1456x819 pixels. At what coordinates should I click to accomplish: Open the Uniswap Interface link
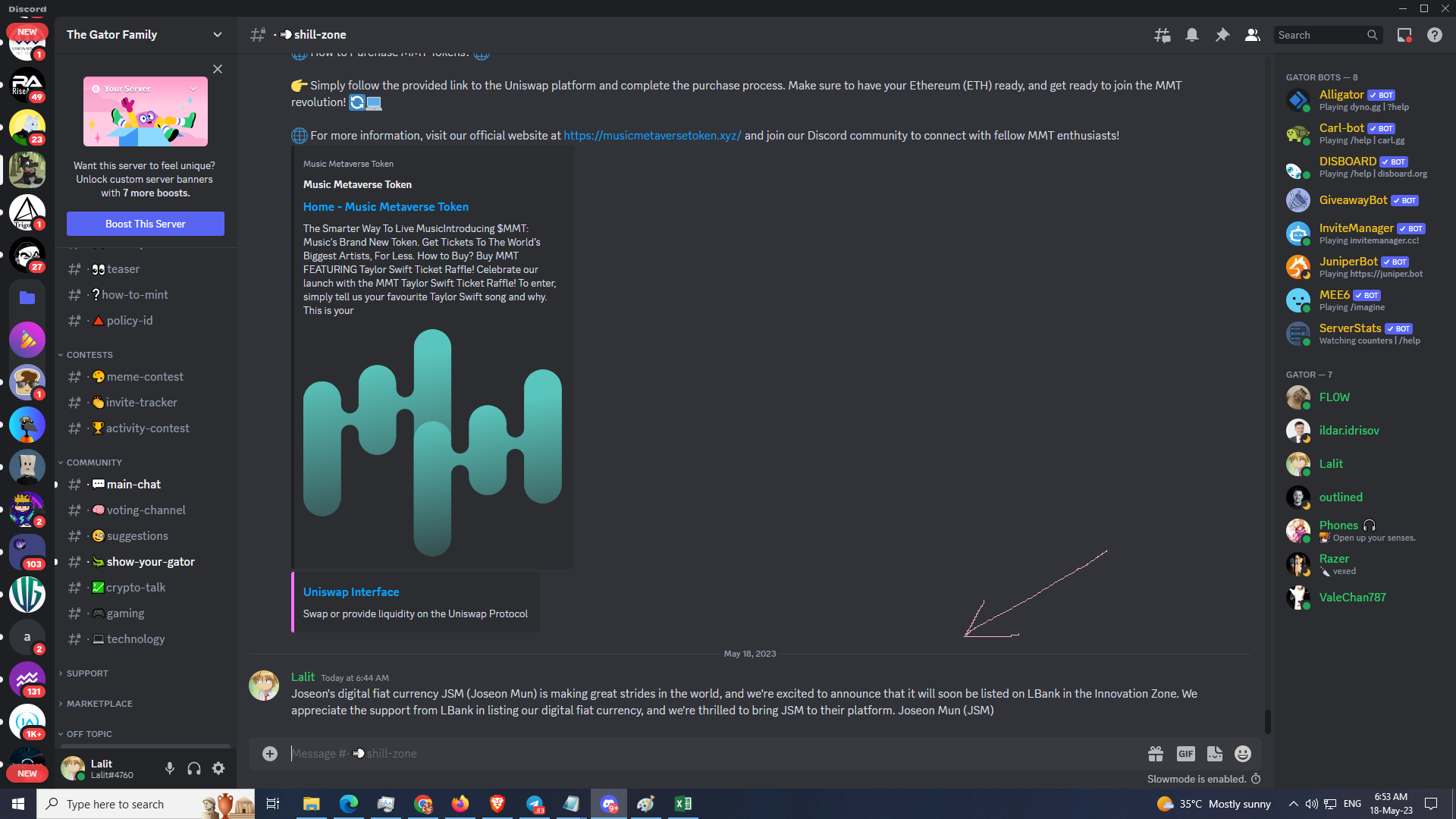(x=351, y=592)
